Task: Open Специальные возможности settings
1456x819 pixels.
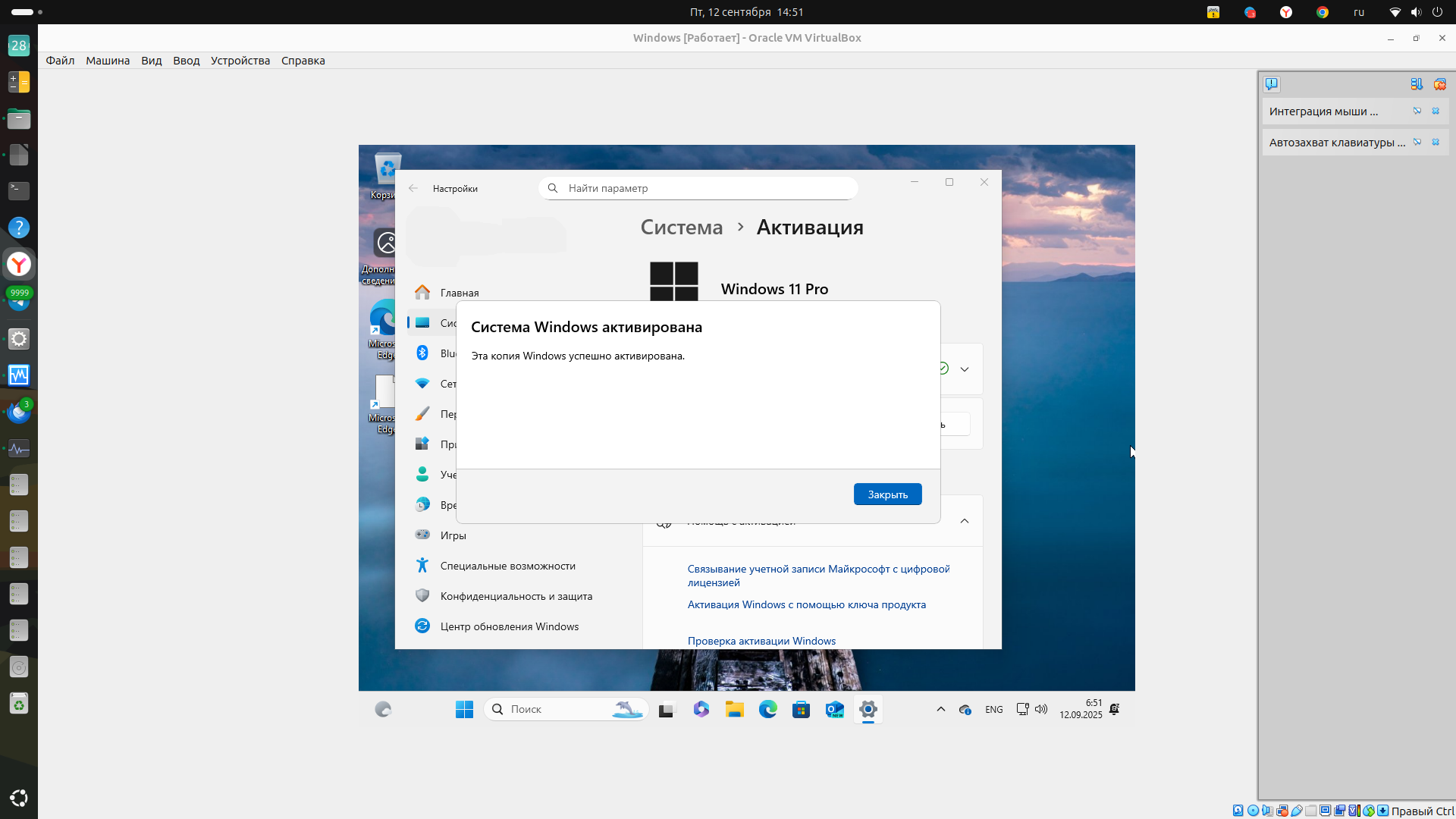Action: pos(507,566)
